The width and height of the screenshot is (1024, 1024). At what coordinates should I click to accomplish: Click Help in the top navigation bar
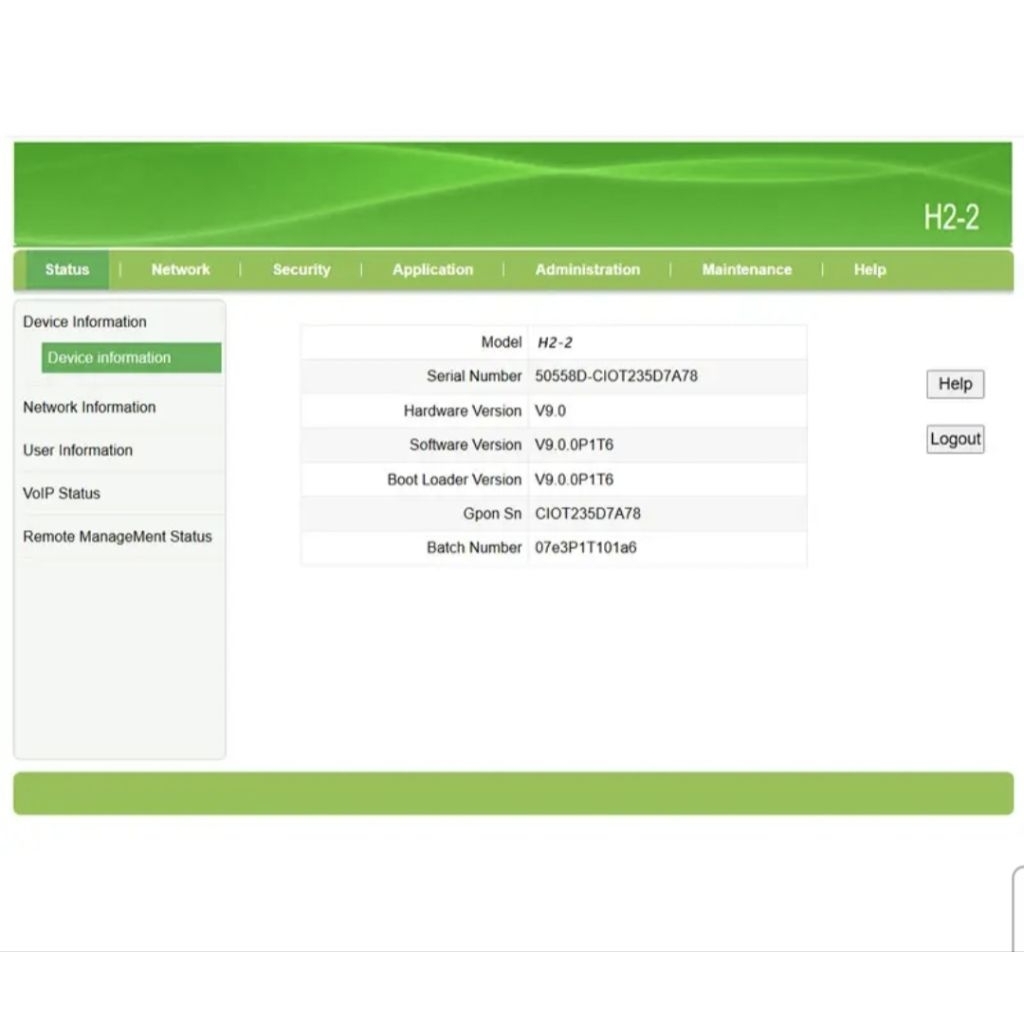(x=869, y=270)
